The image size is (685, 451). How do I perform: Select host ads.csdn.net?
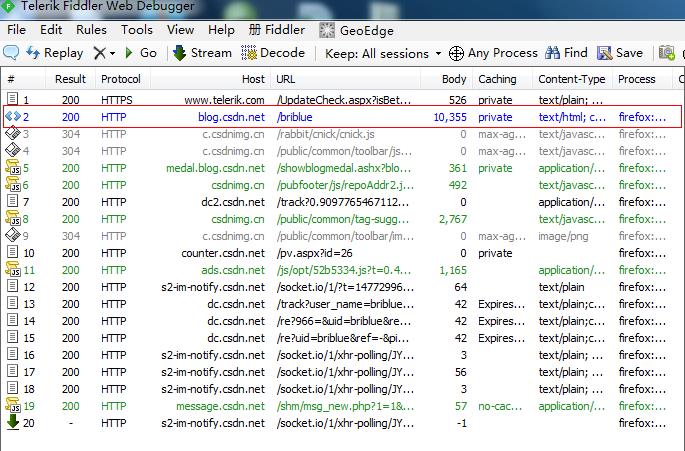pyautogui.click(x=233, y=271)
